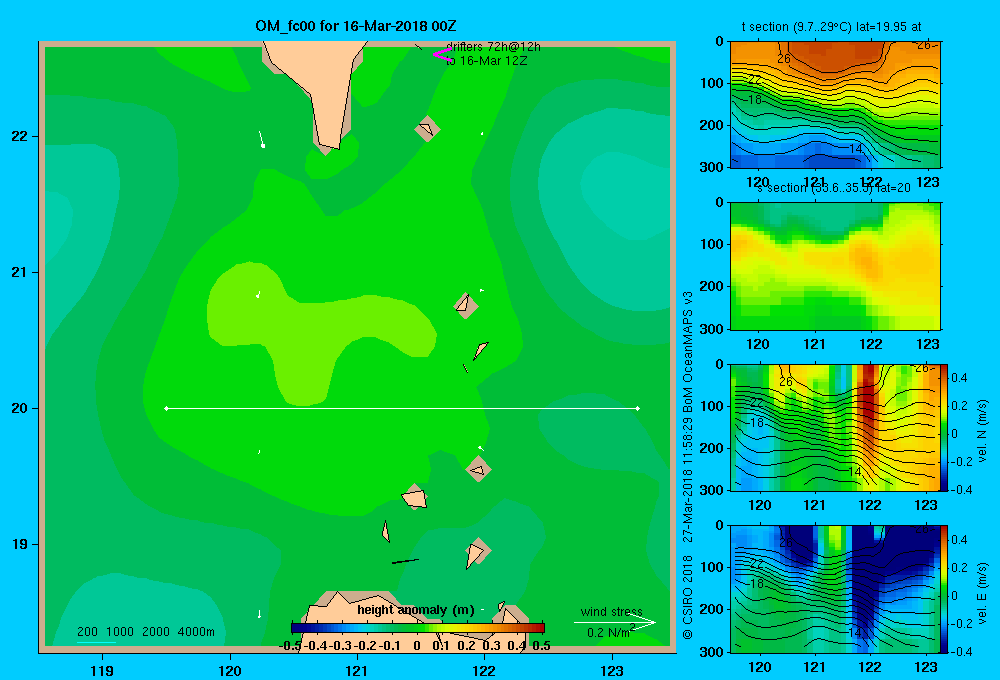Click the "height anomaly (m)" legend title
The image size is (1000, 680).
416,610
